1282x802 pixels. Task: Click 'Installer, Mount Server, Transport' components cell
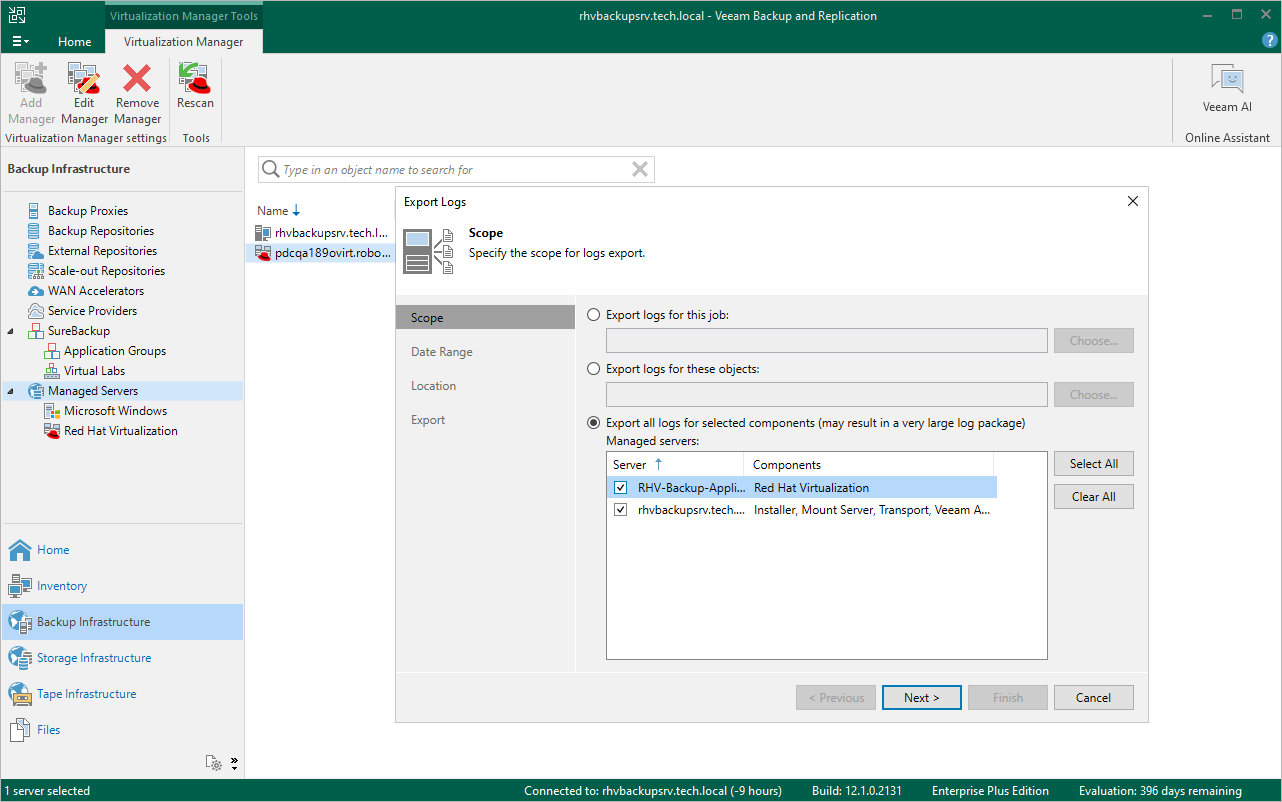(x=872, y=510)
